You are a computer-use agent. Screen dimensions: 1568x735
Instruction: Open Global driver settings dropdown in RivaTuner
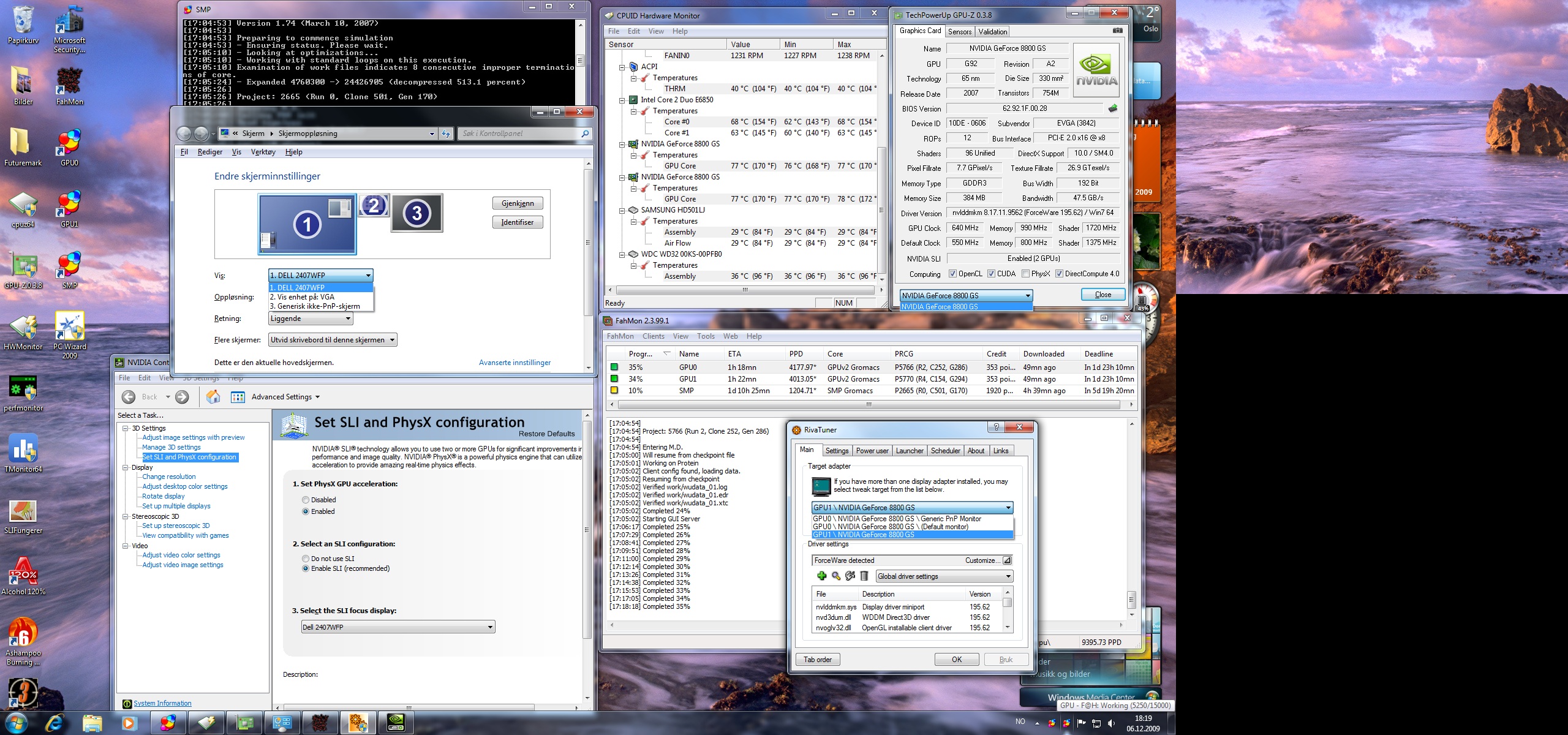pos(944,576)
